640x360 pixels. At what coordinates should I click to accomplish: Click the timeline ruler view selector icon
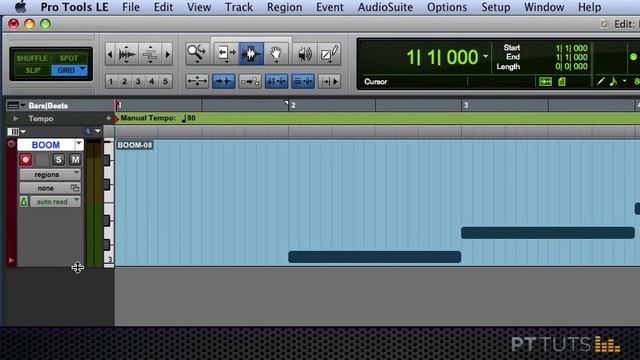point(13,106)
